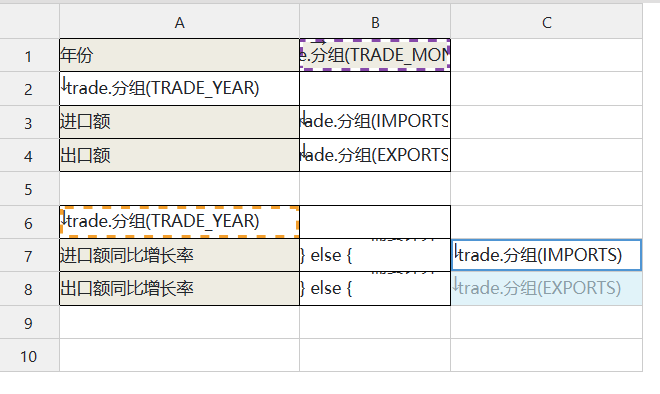Select cell A2 trade.分组(TRADE_YEAR)
The height and width of the screenshot is (394, 660).
click(179, 88)
